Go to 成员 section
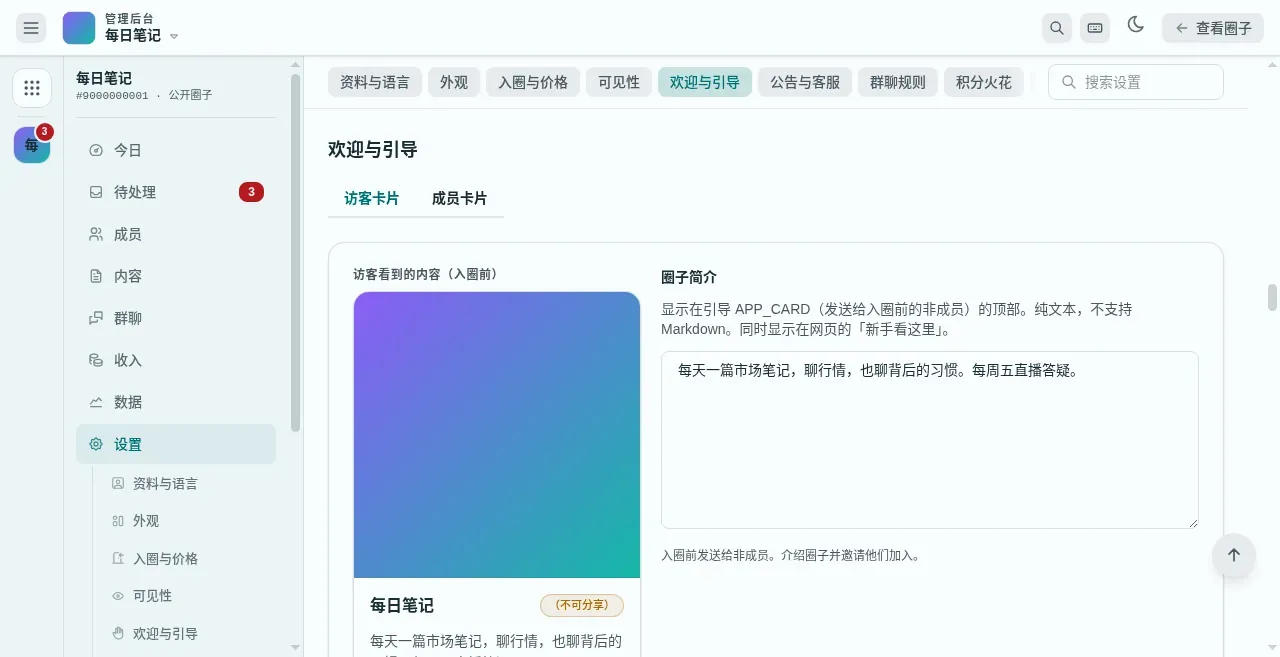Screen dimensions: 1280x657 tap(176, 234)
